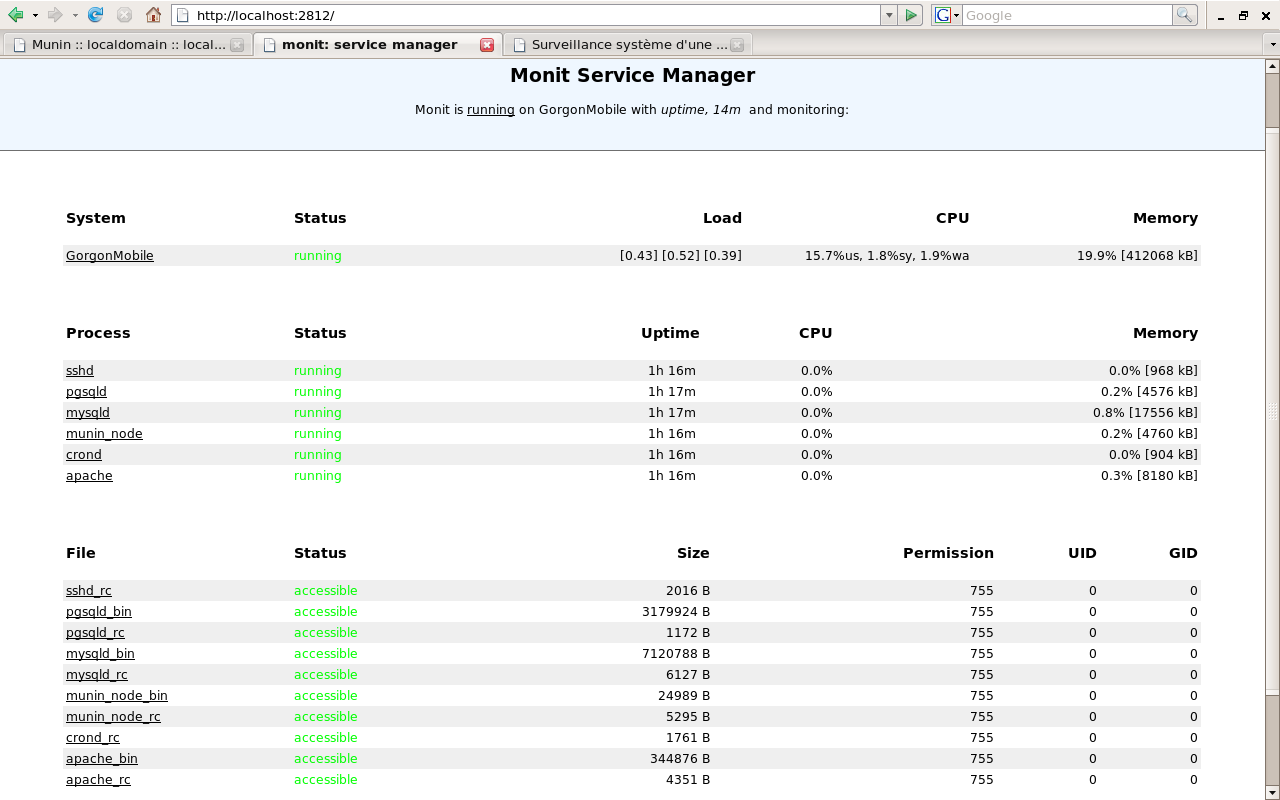Open the Google search engine selector
Screen dimensions: 1280x800
coord(947,15)
